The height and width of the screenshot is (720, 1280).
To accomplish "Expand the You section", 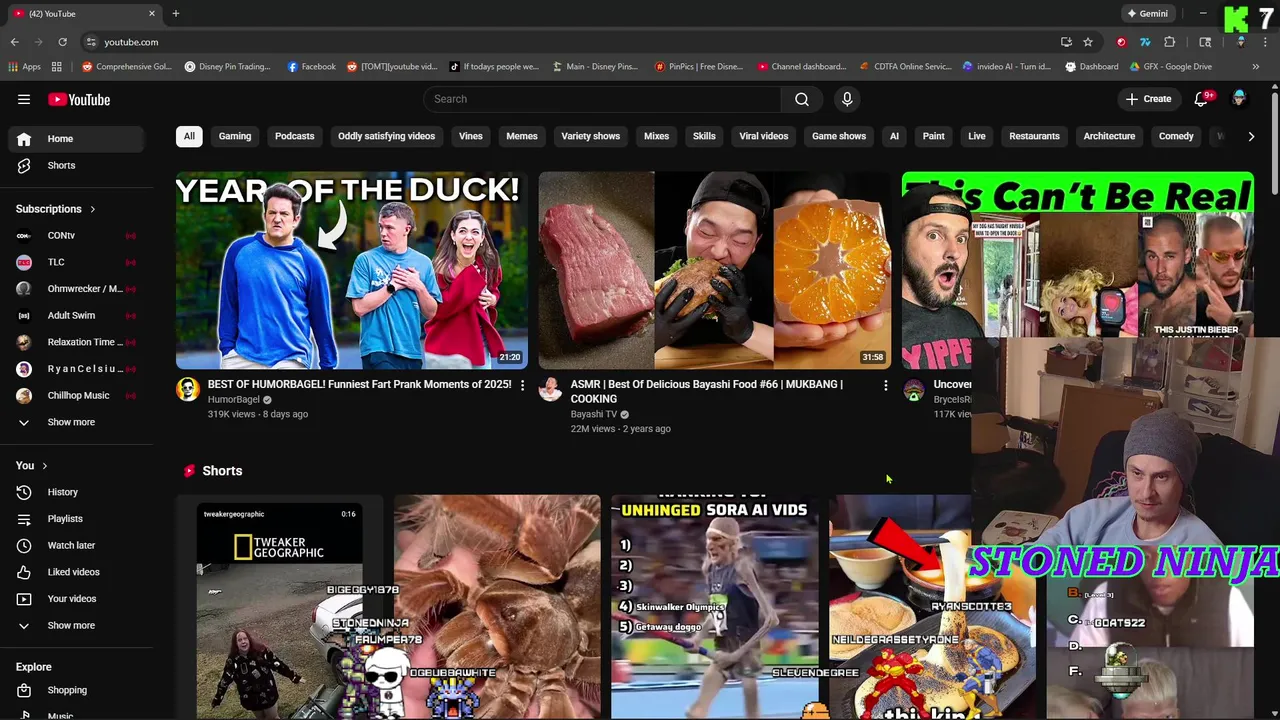I will point(32,465).
